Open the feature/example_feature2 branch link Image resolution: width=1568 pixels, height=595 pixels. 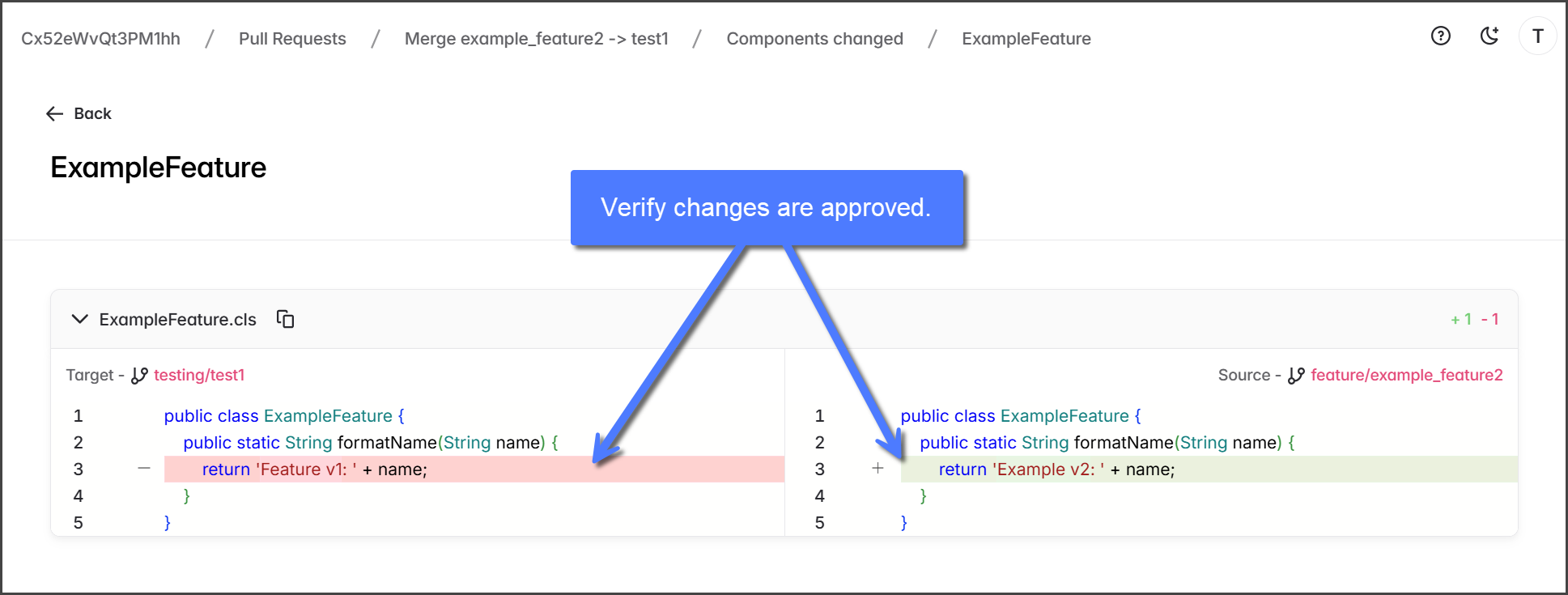click(x=1406, y=376)
